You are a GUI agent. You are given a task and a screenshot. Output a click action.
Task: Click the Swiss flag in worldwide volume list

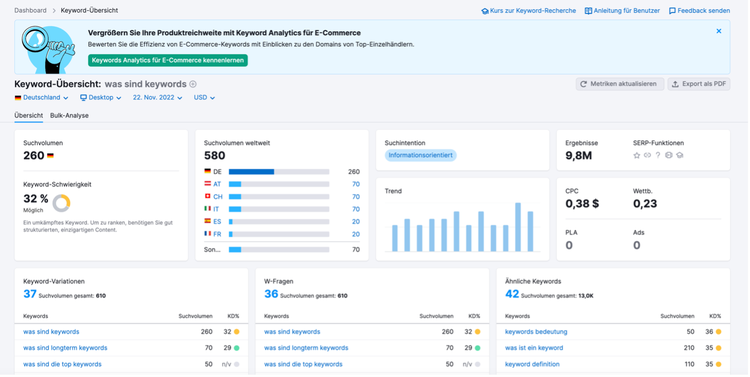208,196
